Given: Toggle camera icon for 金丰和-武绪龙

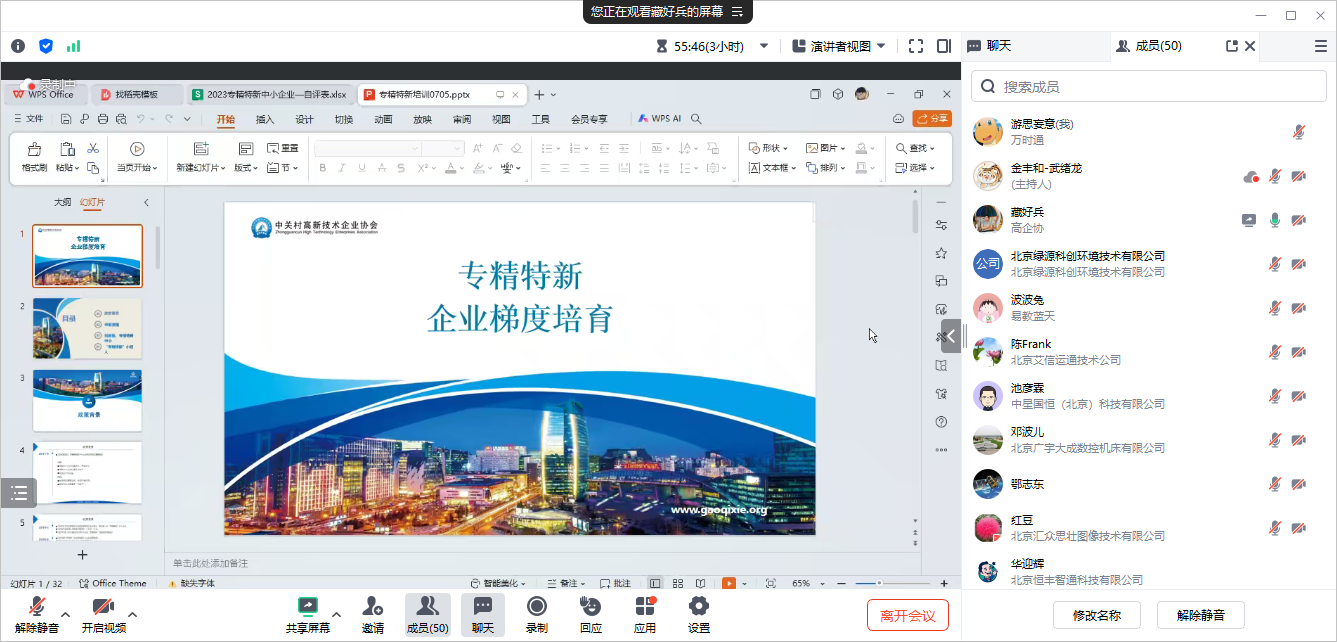Looking at the screenshot, I should (1299, 176).
